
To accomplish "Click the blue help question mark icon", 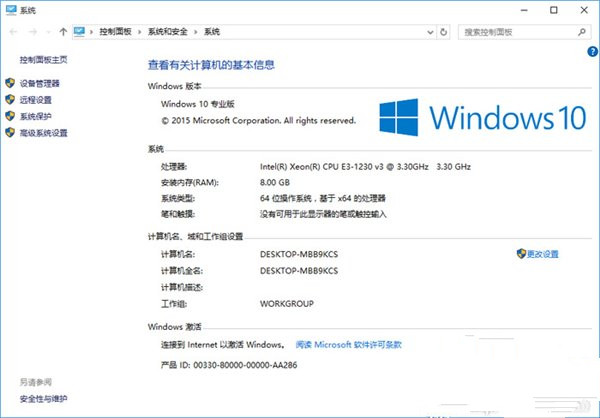I will point(592,50).
